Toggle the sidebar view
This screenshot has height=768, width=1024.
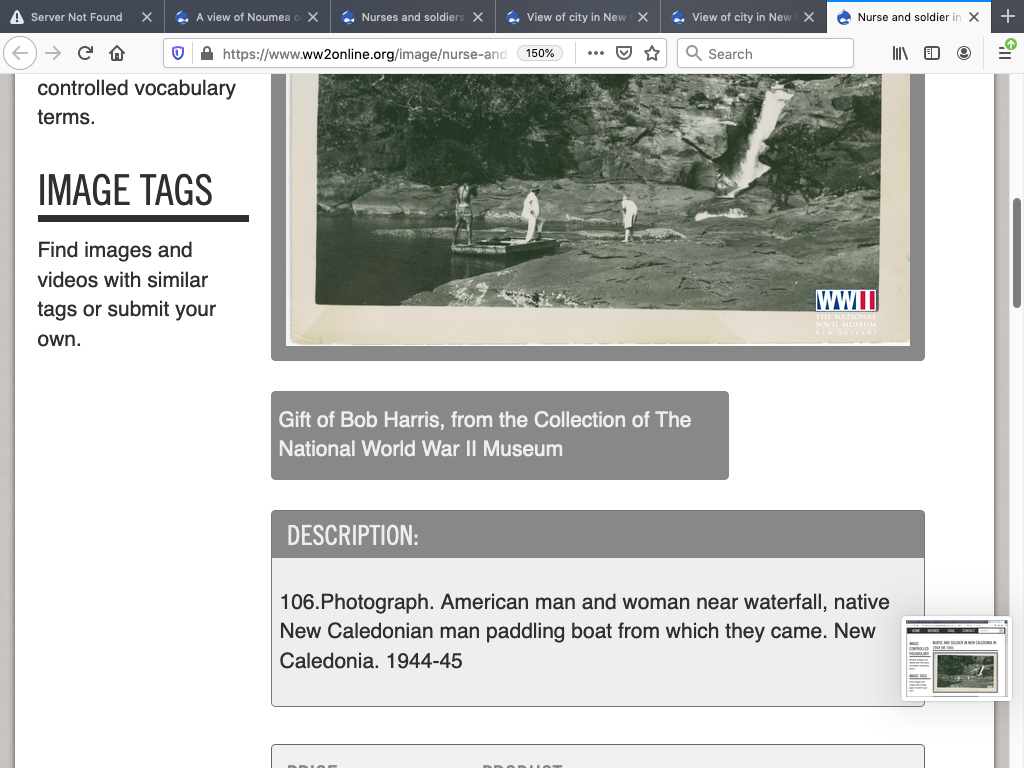pos(932,54)
